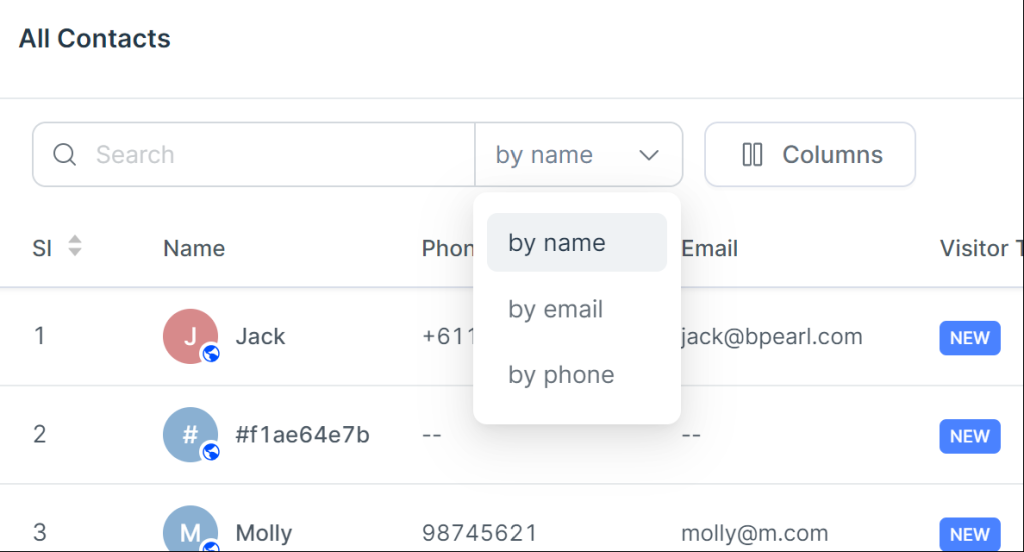Open contact name Molly
The height and width of the screenshot is (552, 1024).
[x=263, y=533]
